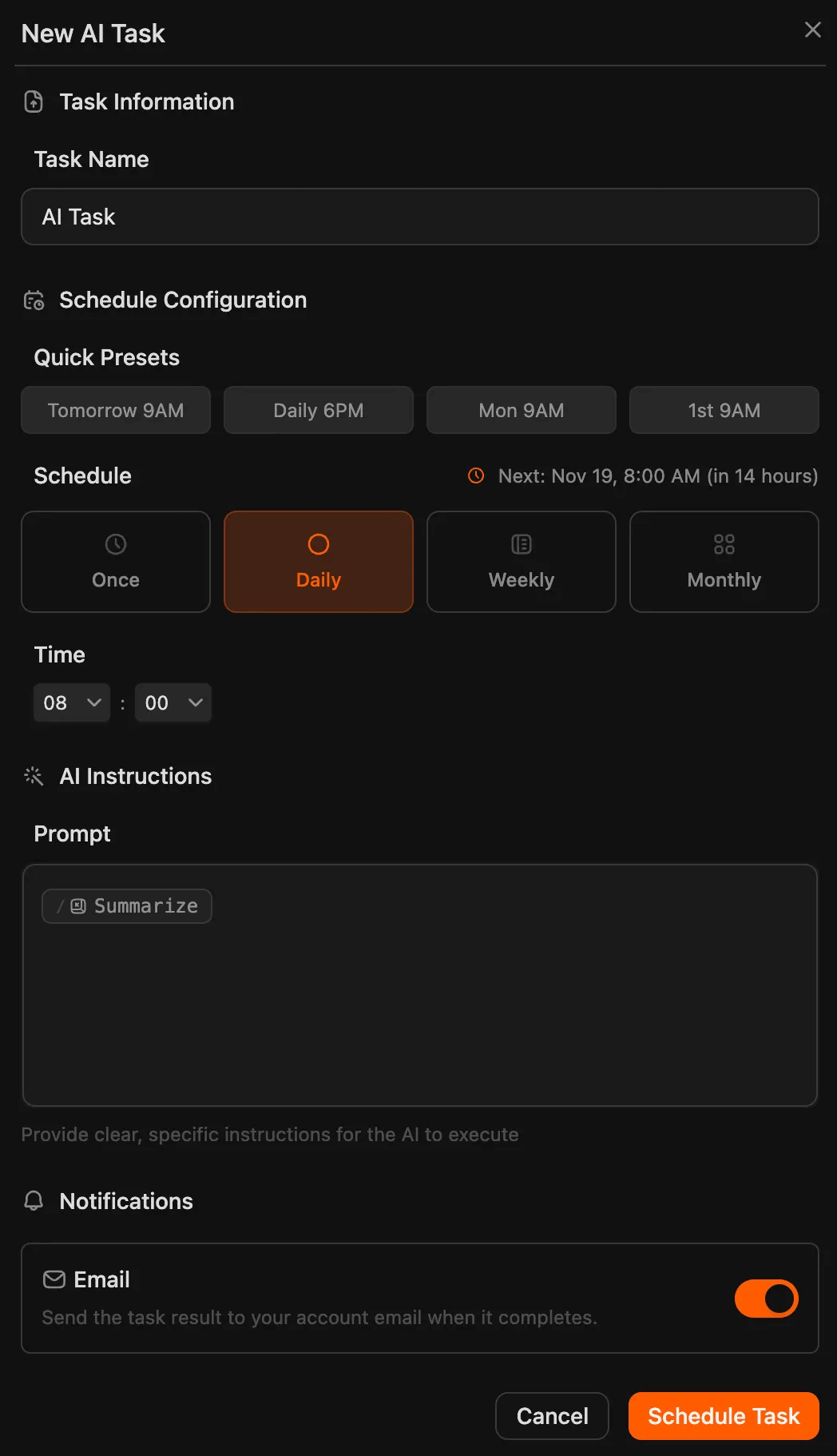
Task: Select the Monthly schedule option
Action: [724, 562]
